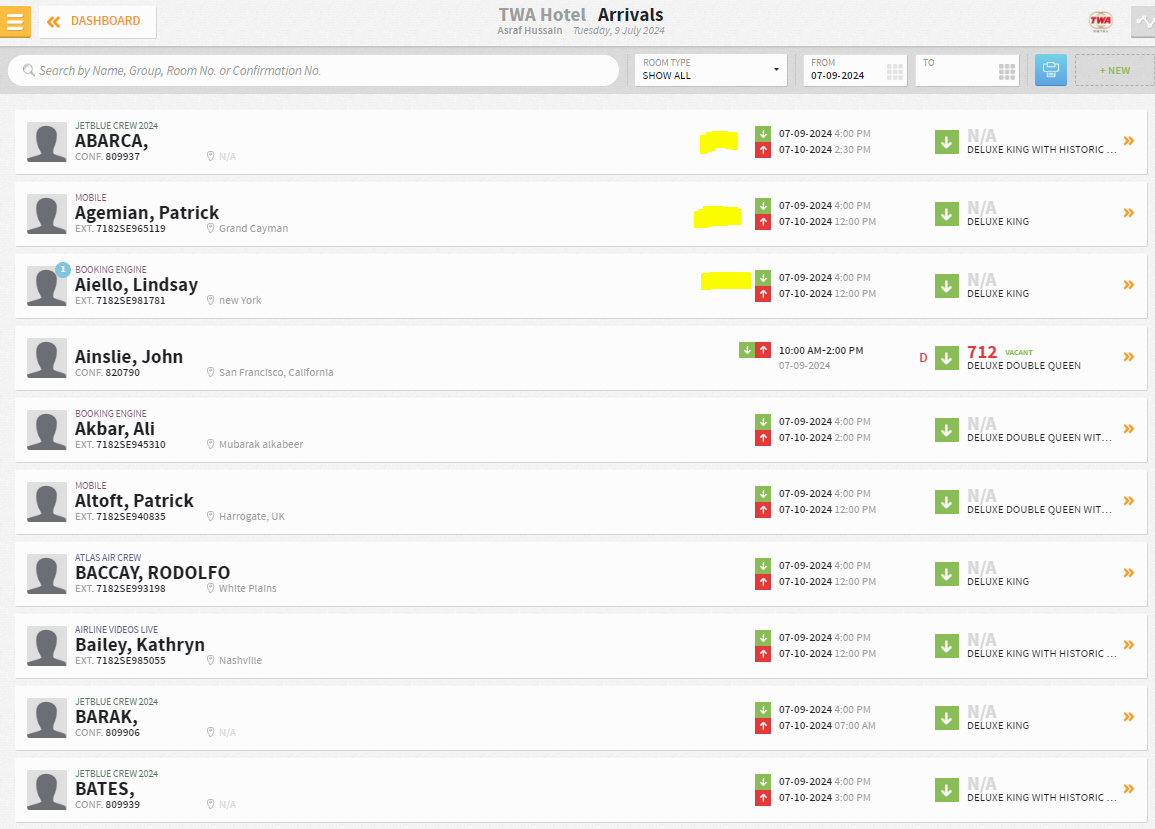Open Room Type dropdown
This screenshot has height=829, width=1155.
711,70
